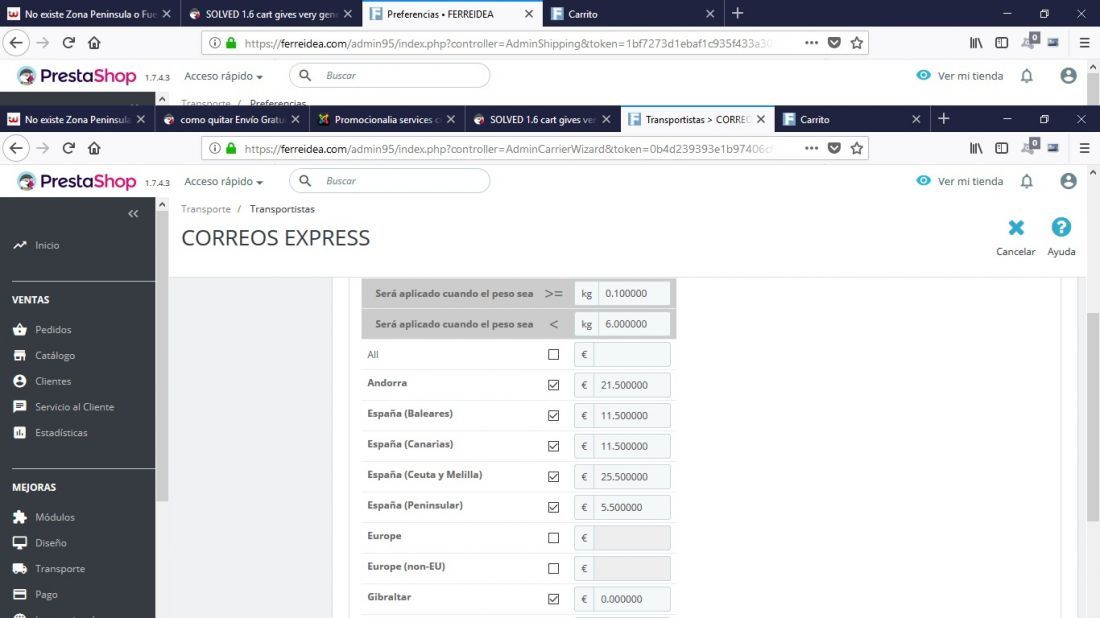Open the hamburger menu in front browser window
This screenshot has width=1100, height=618.
pos(1084,148)
